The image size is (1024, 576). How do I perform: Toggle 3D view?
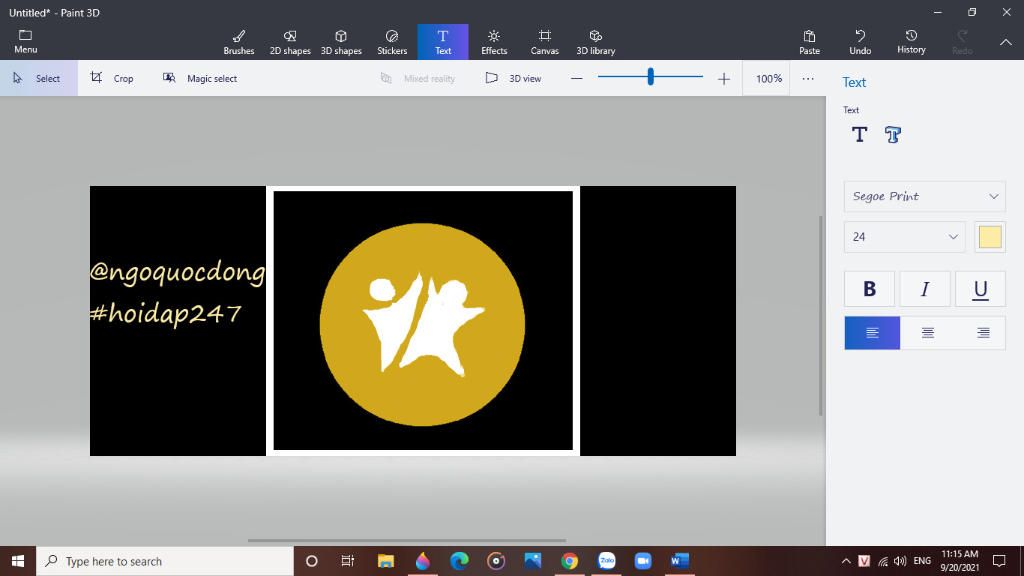513,78
